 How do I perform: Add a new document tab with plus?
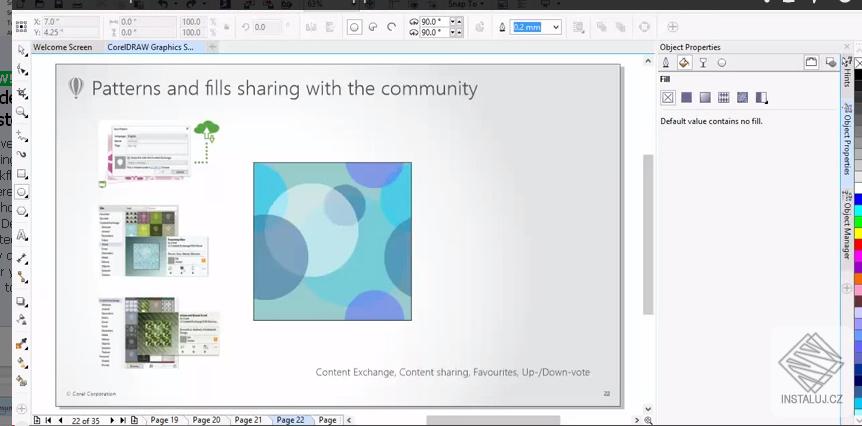(x=212, y=47)
